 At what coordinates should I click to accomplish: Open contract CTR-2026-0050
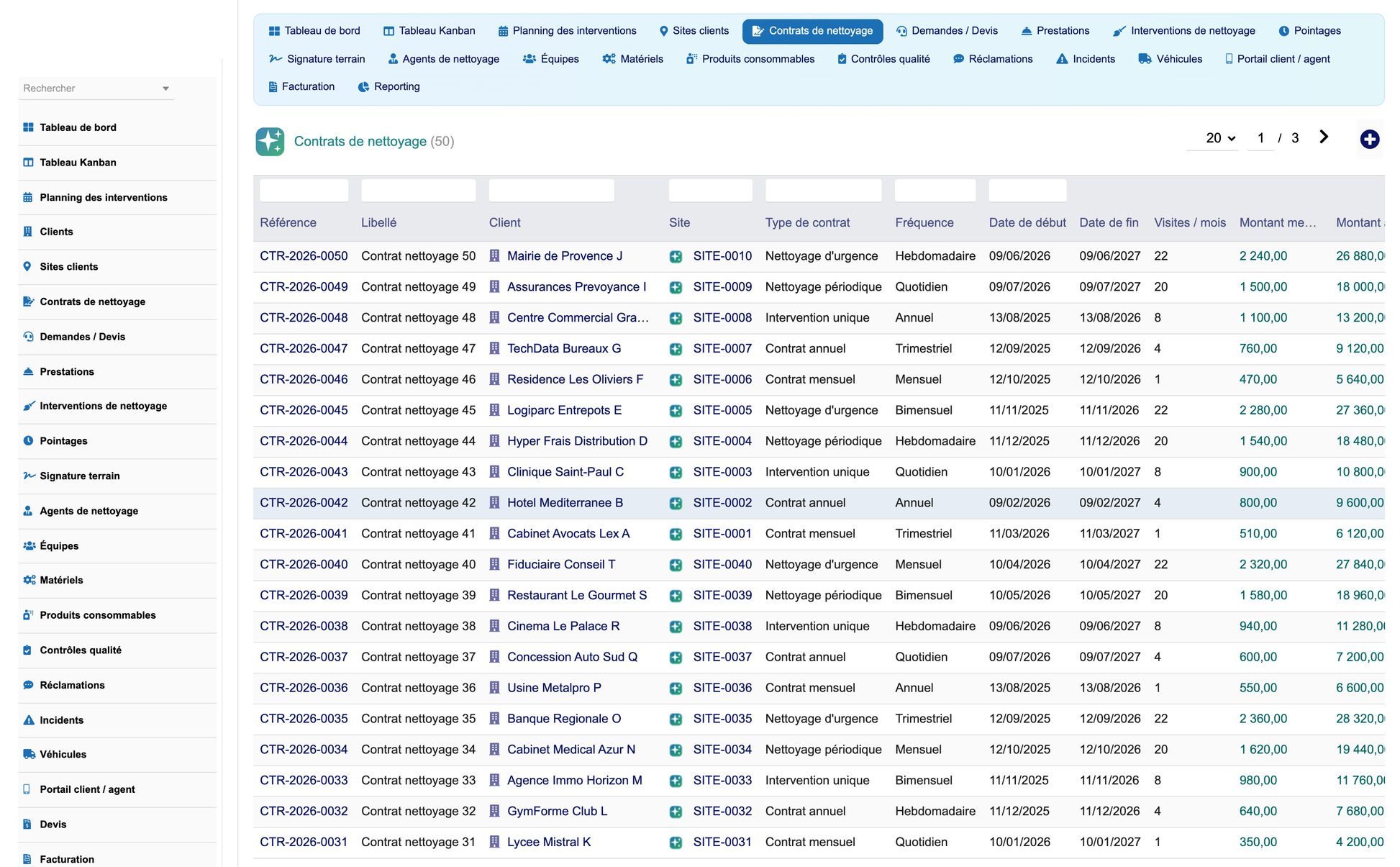(304, 256)
